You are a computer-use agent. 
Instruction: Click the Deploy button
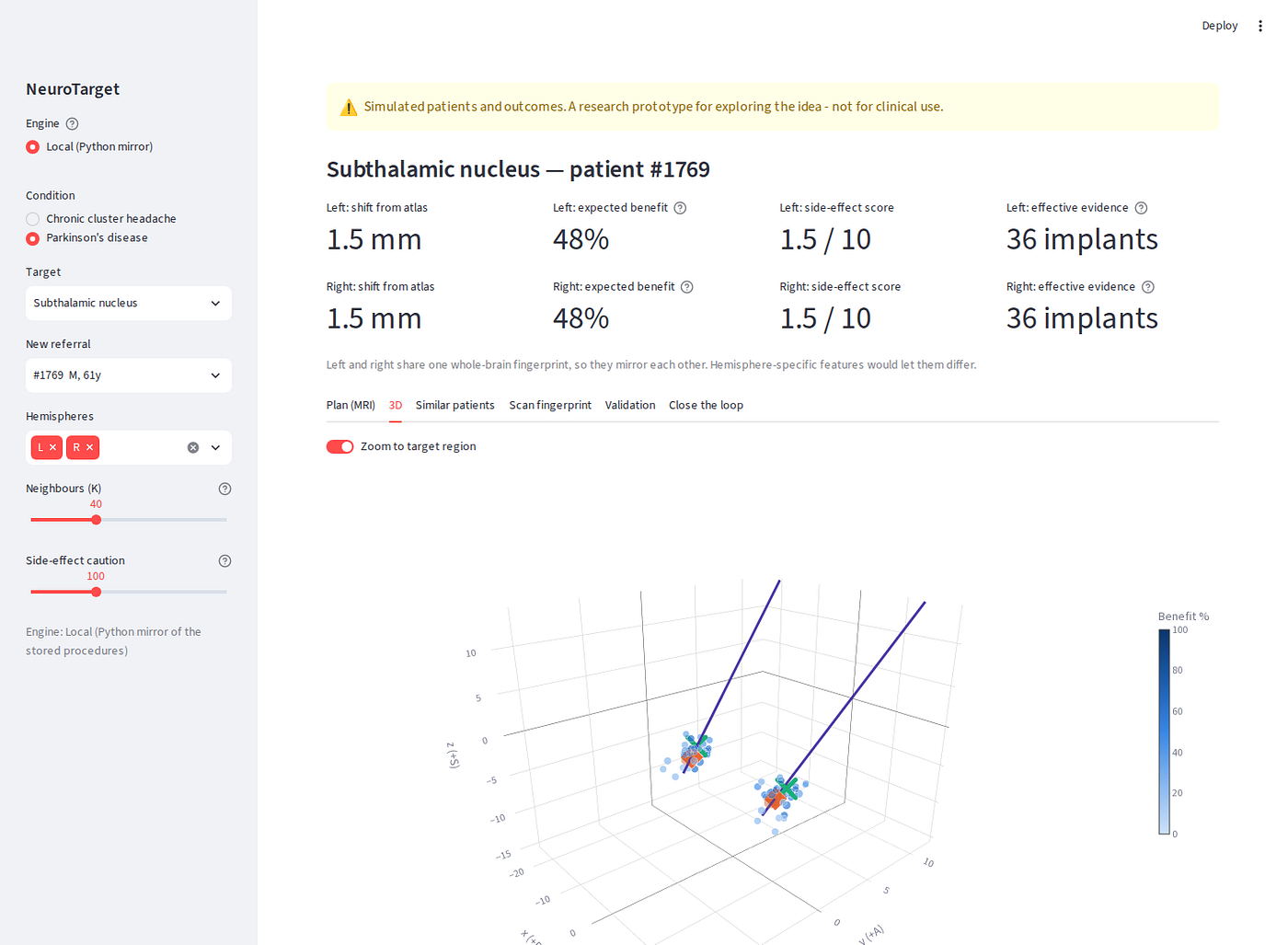[1220, 26]
